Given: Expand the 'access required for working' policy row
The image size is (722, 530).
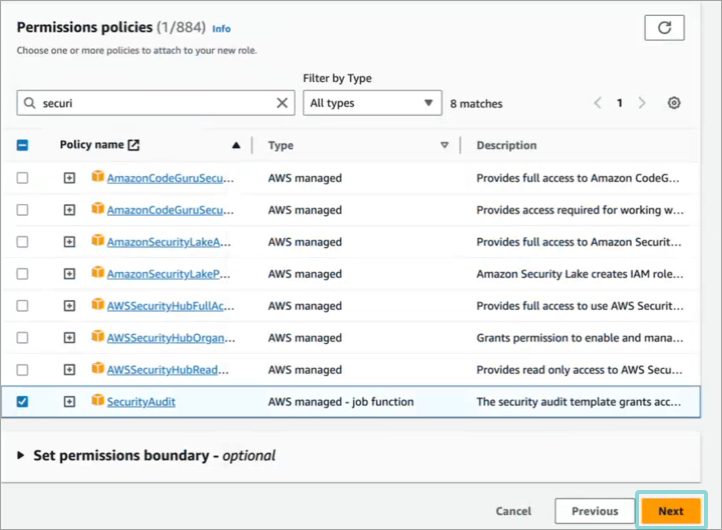Looking at the screenshot, I should coord(69,210).
